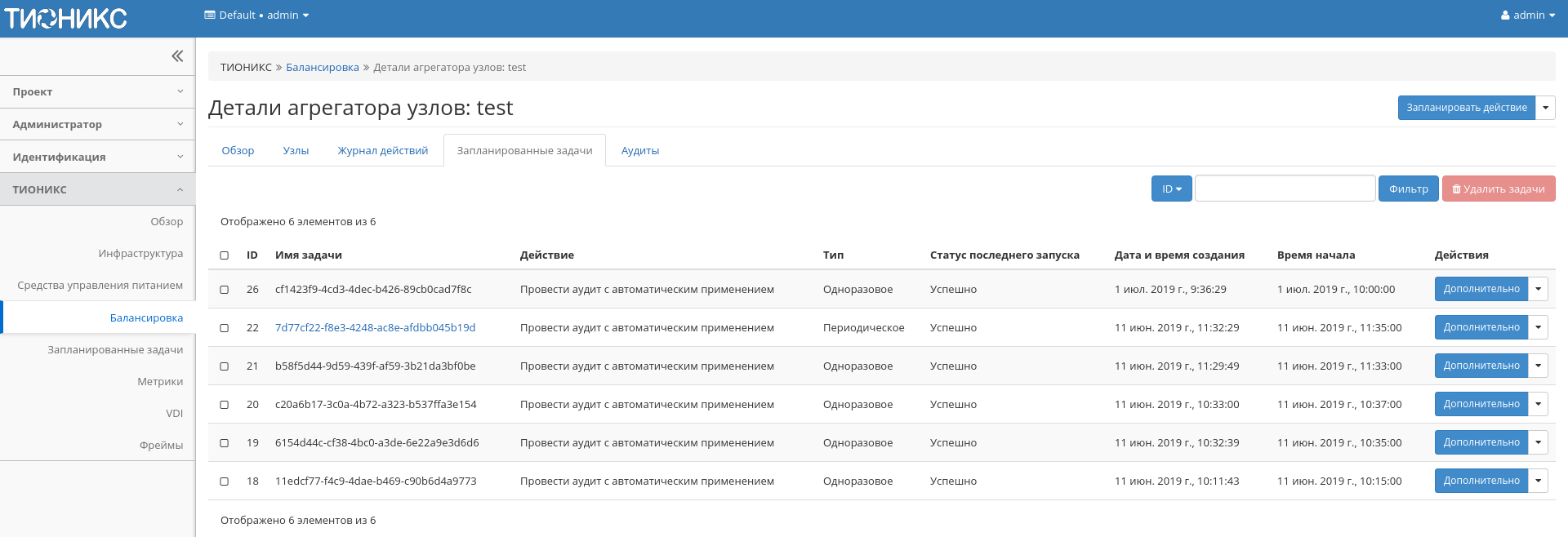
Task: Click the Фильтр button
Action: click(1408, 189)
